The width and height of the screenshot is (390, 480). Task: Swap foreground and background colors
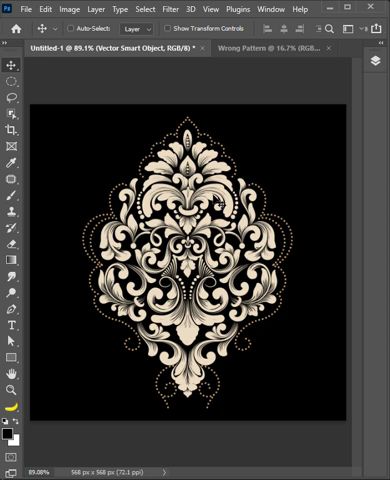point(16,421)
